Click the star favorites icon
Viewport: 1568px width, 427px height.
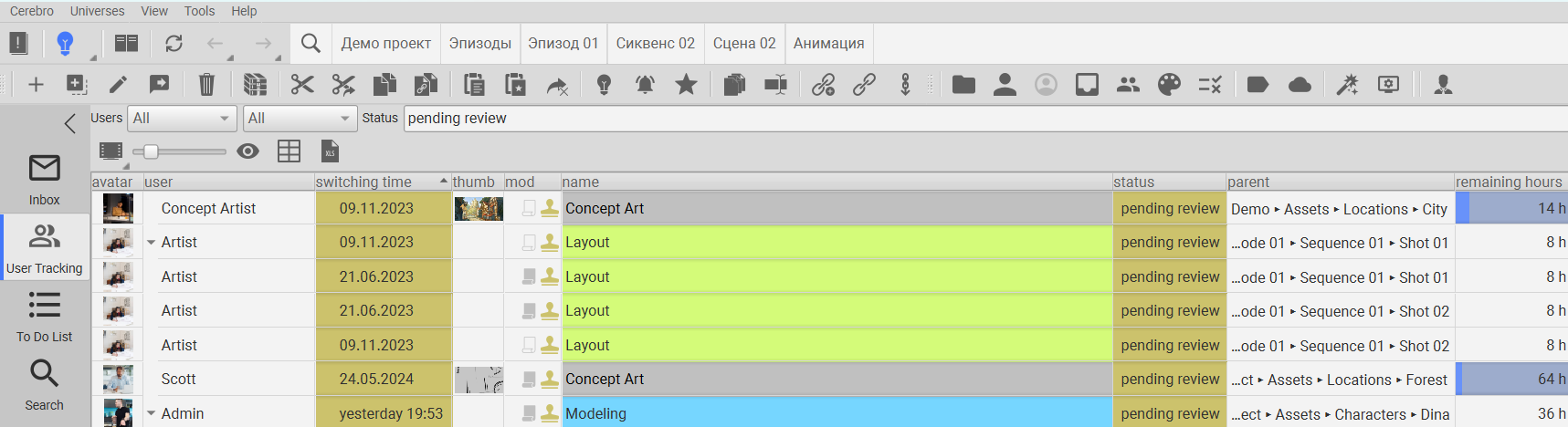click(686, 85)
